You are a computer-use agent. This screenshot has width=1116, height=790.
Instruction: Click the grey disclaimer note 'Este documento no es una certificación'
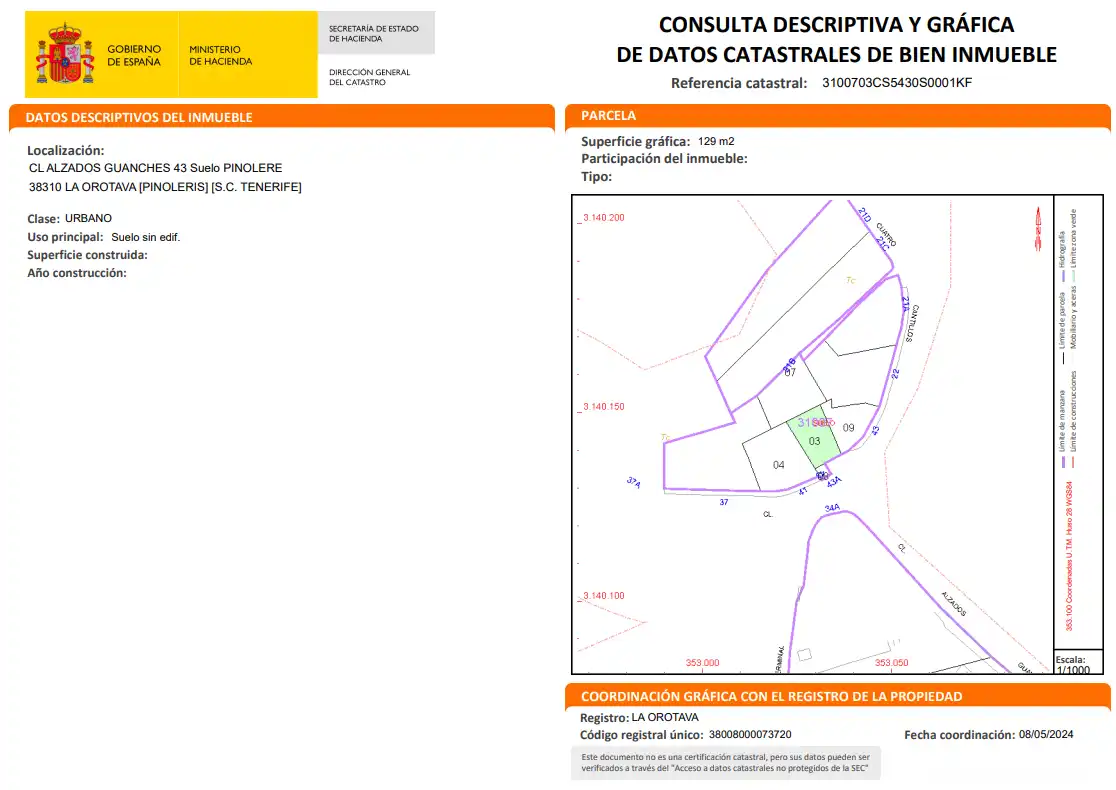point(725,762)
